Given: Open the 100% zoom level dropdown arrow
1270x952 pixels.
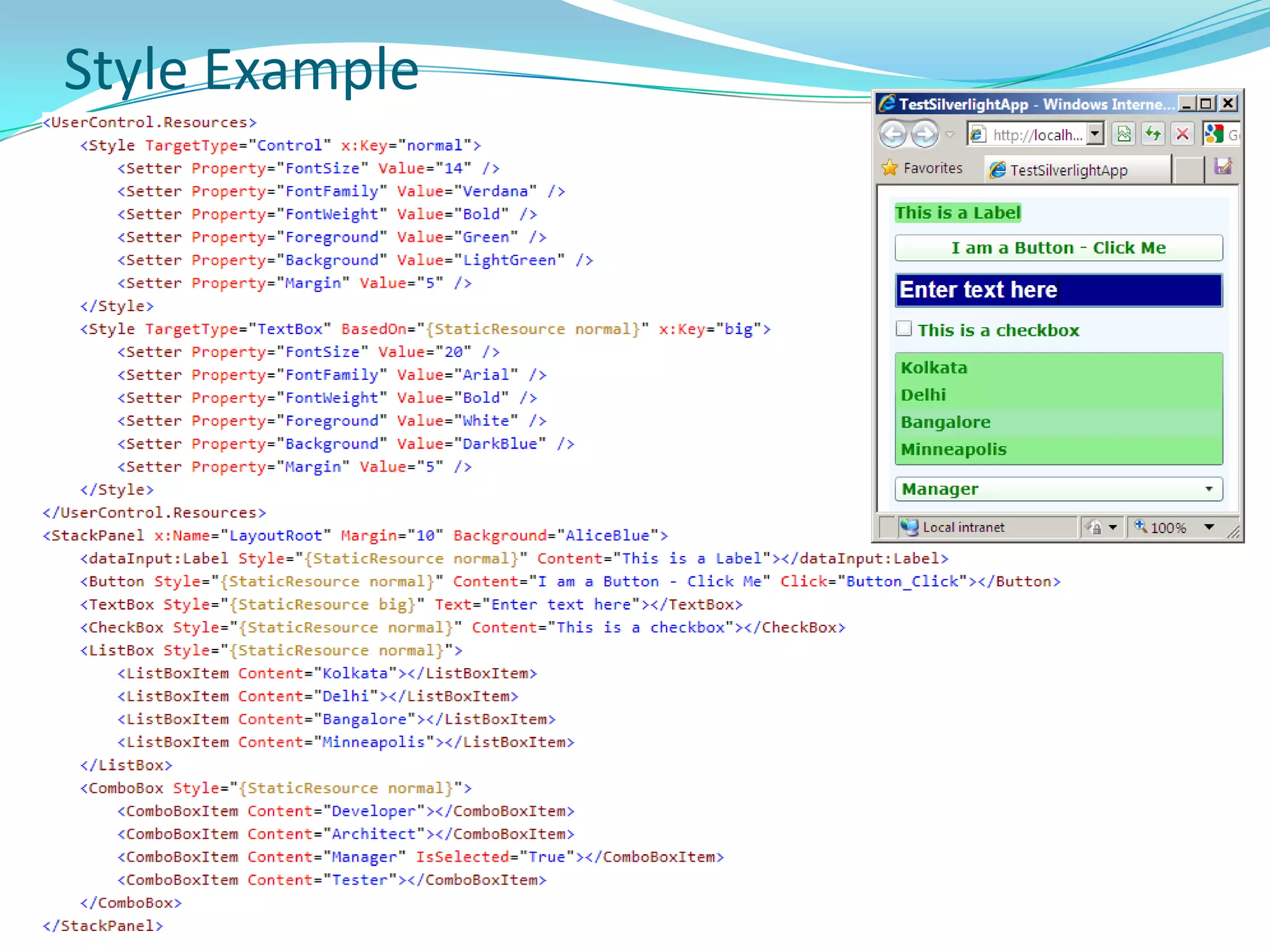Looking at the screenshot, I should [x=1209, y=527].
